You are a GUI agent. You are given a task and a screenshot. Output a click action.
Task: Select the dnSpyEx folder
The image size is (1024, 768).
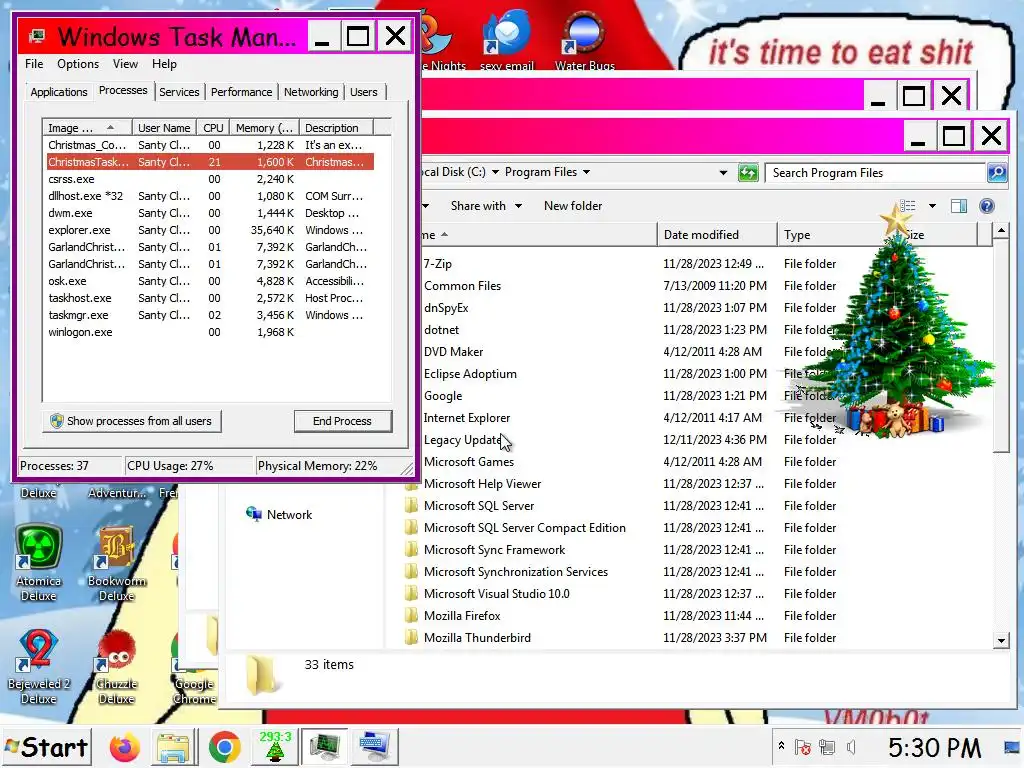(445, 308)
